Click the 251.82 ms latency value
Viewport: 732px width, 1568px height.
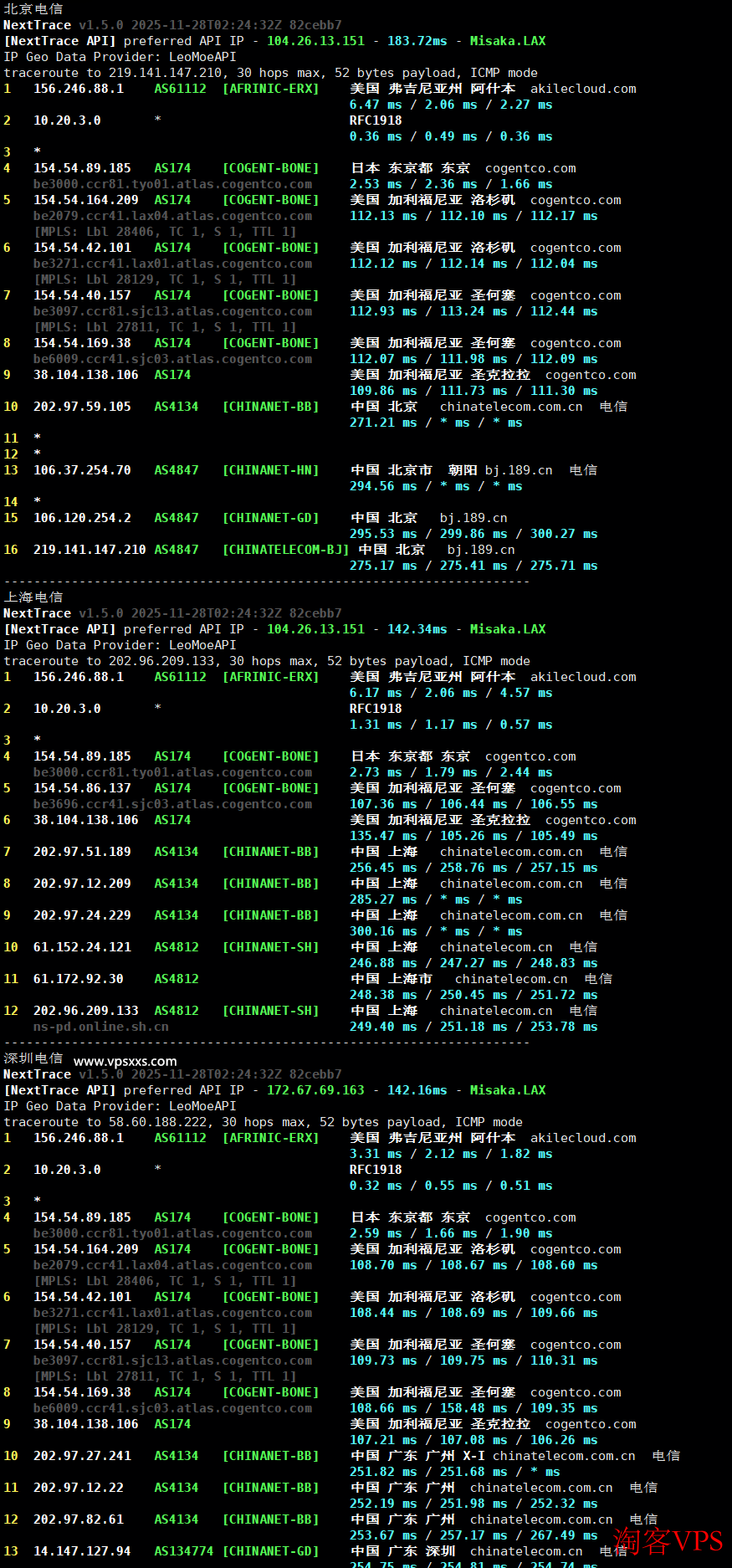tap(383, 1472)
